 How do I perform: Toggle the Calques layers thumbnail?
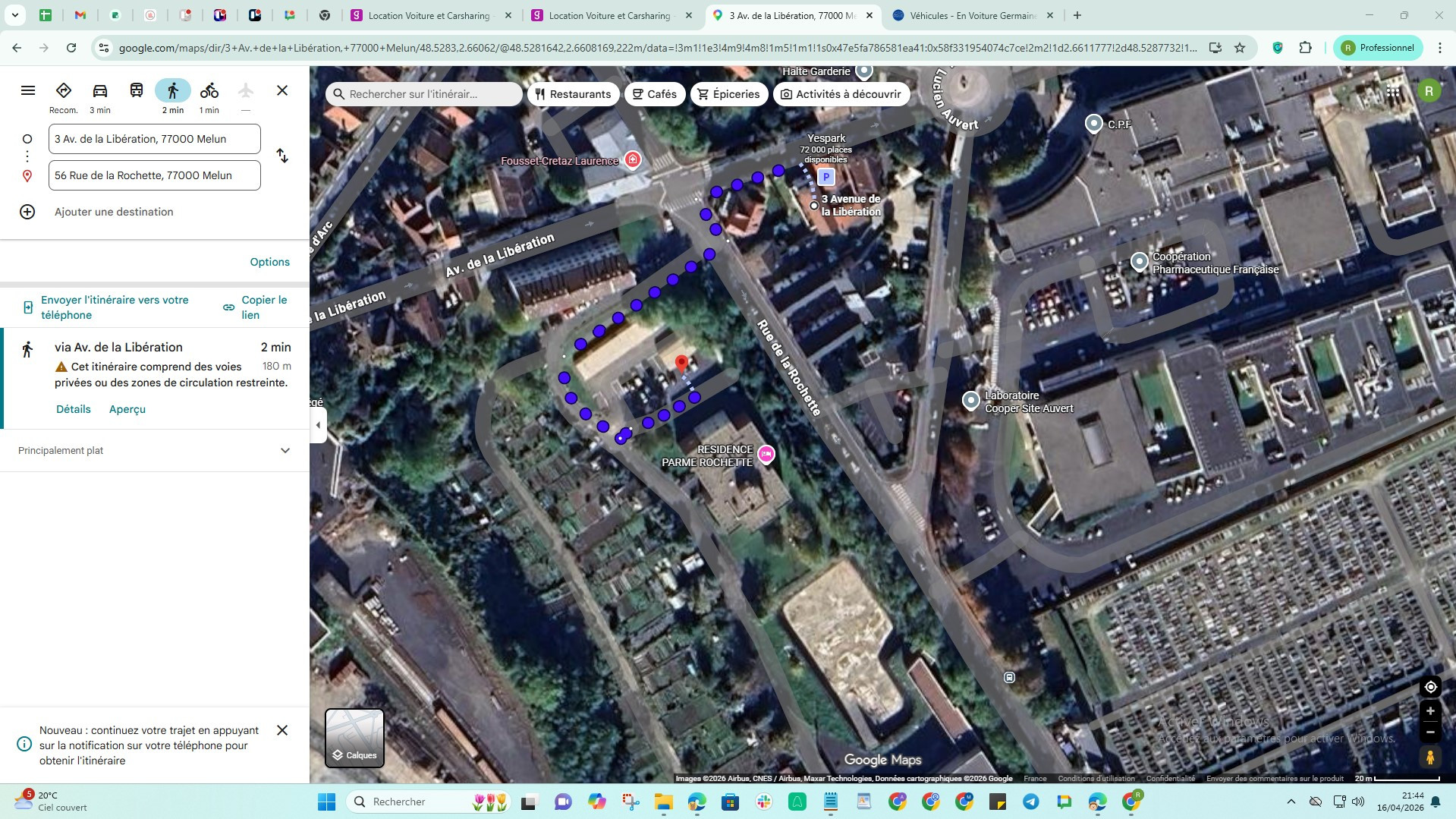click(354, 738)
